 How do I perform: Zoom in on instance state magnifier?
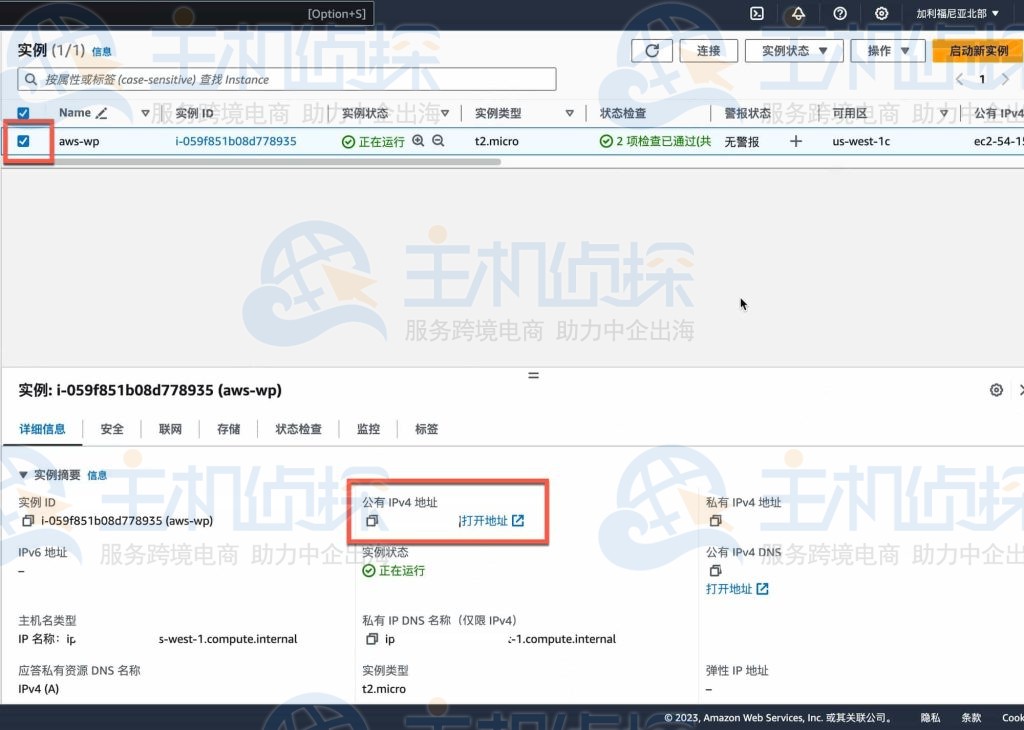(419, 141)
